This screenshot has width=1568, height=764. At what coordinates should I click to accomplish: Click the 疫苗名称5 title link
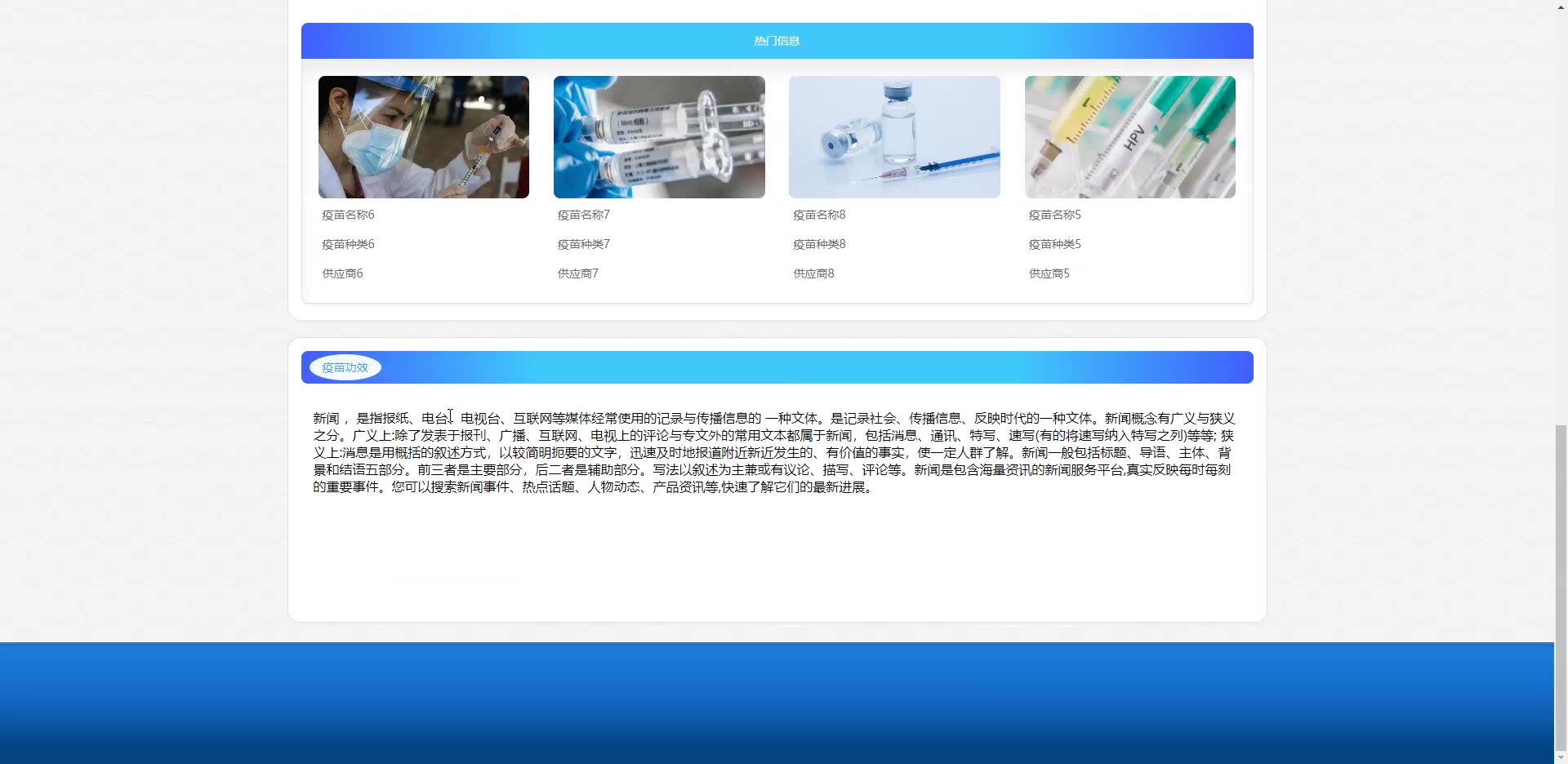click(1055, 215)
